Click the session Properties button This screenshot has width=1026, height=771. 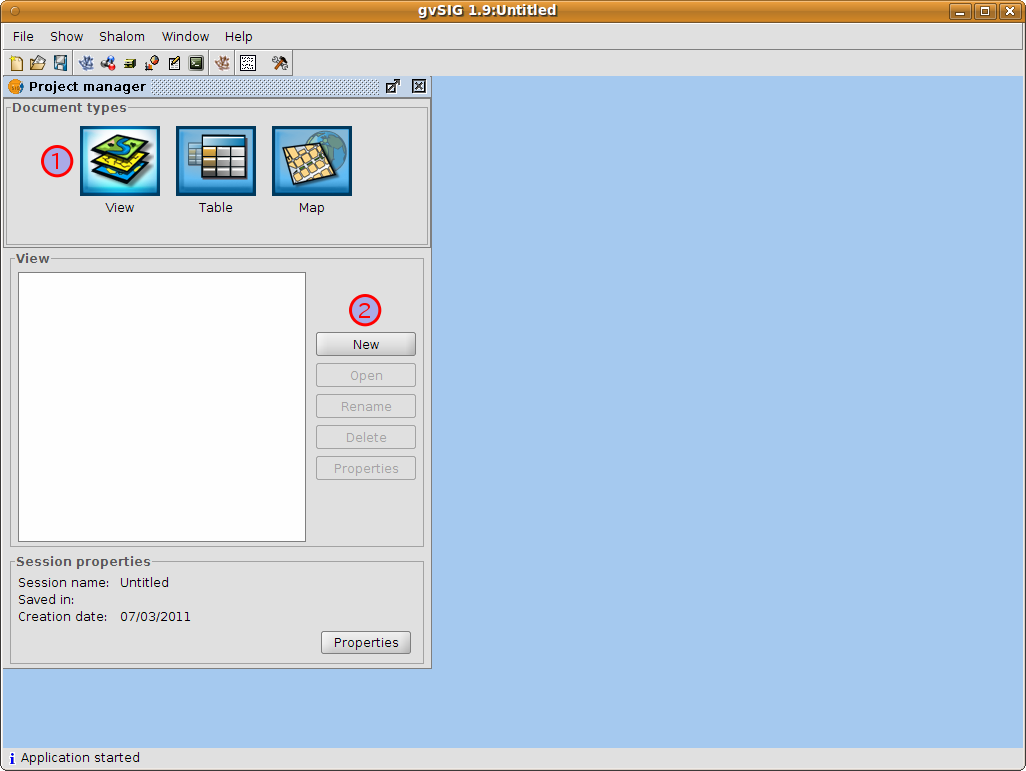[x=366, y=643]
